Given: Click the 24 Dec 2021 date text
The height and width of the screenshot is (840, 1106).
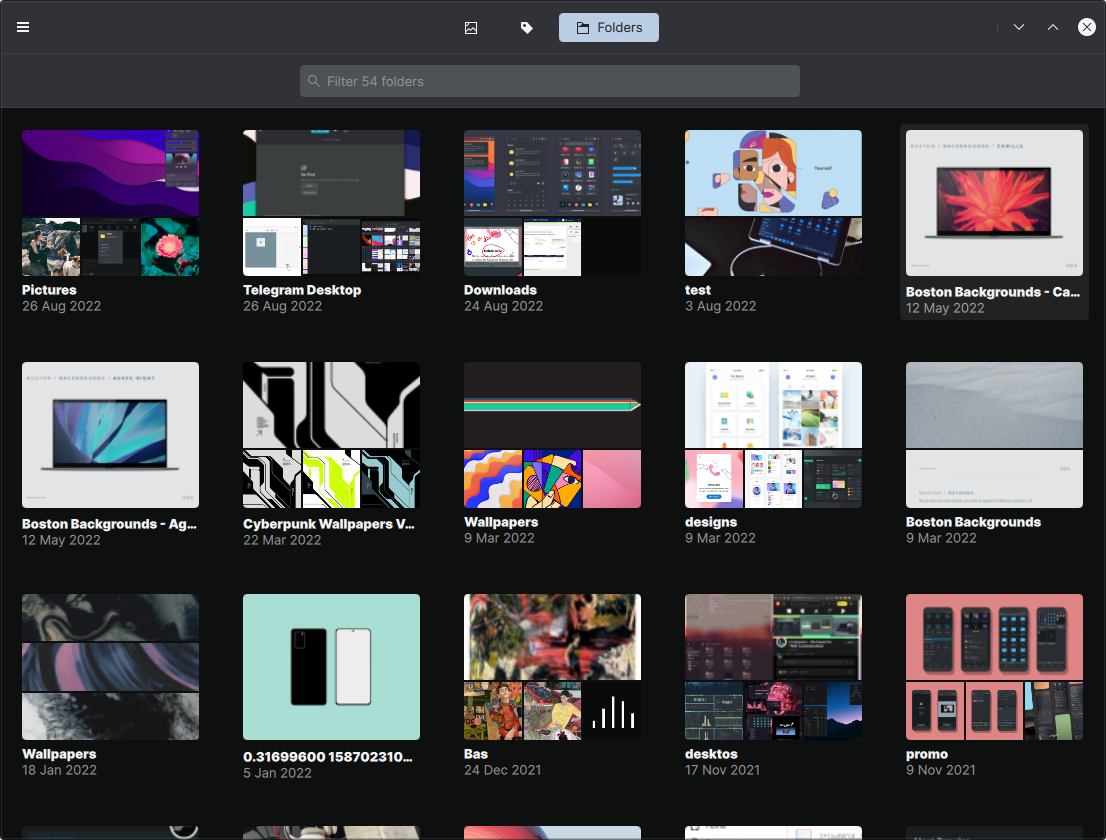Looking at the screenshot, I should click(502, 770).
